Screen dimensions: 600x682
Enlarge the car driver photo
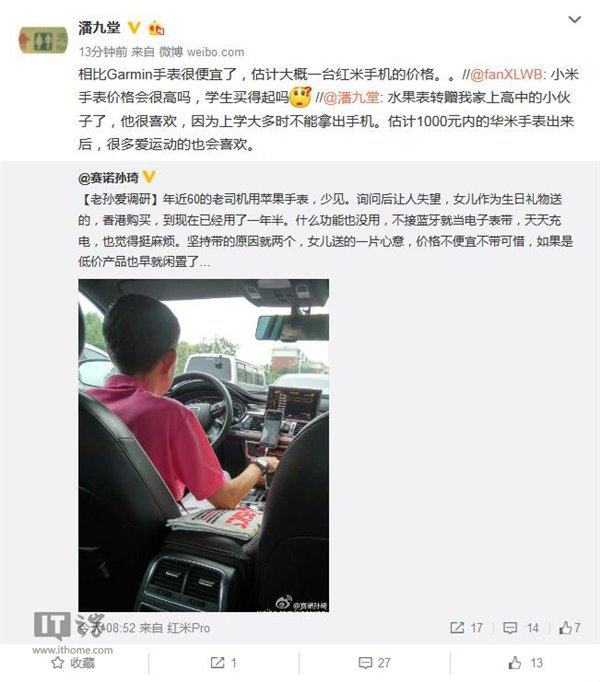coord(204,445)
